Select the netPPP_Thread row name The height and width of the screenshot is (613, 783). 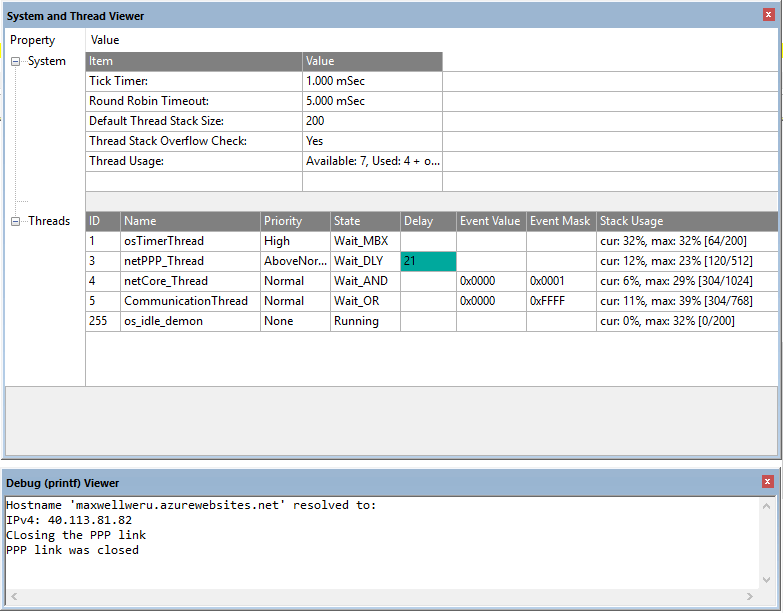tap(163, 261)
